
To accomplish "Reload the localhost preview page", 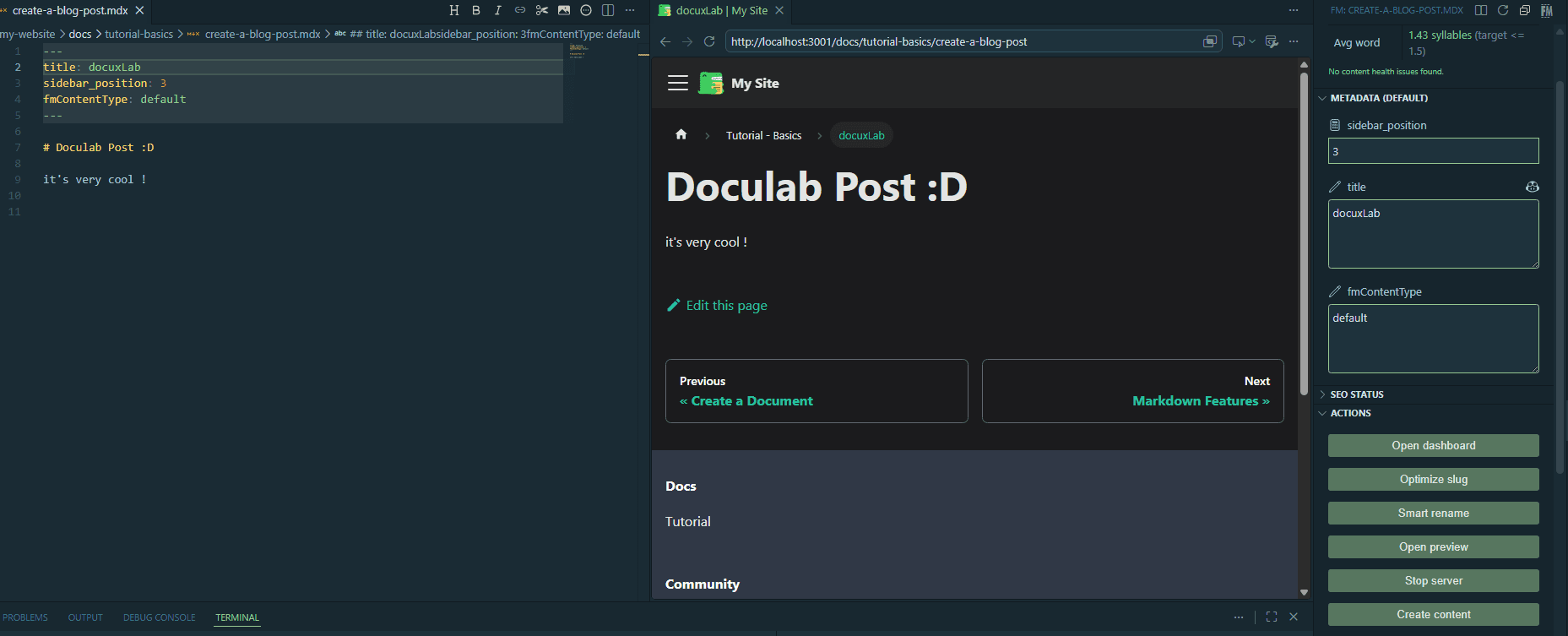I will tap(709, 41).
